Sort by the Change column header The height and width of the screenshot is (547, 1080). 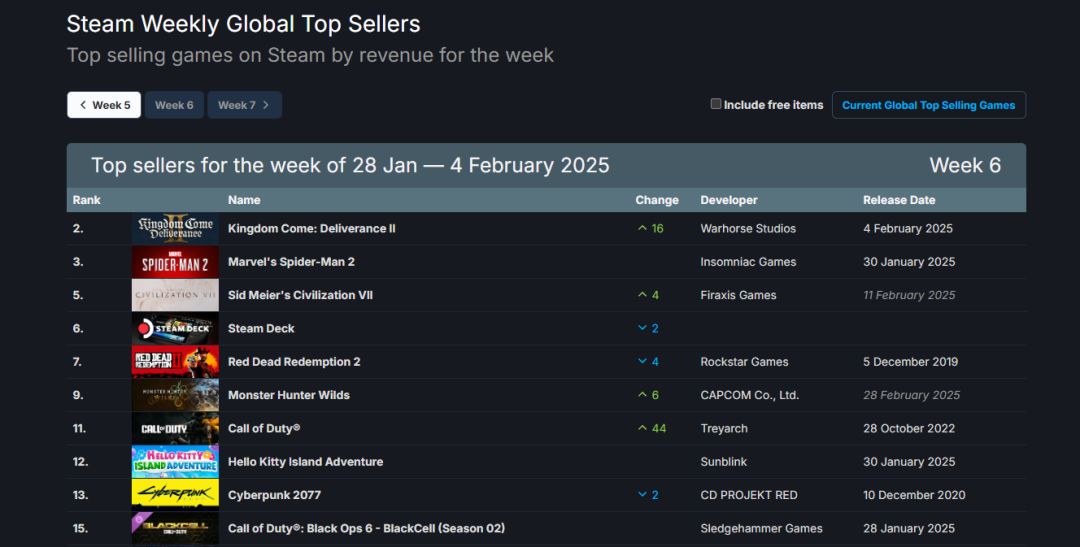pyautogui.click(x=656, y=200)
